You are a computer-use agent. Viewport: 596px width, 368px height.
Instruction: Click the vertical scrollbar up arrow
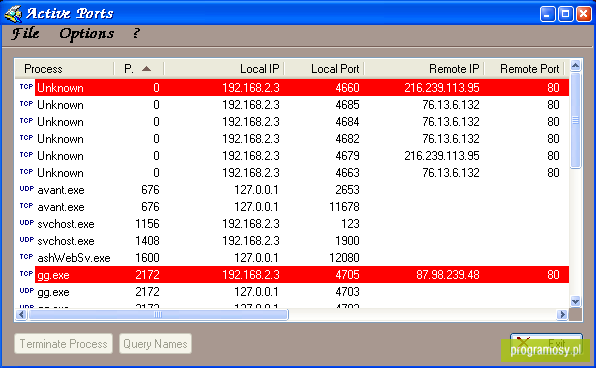[x=575, y=66]
